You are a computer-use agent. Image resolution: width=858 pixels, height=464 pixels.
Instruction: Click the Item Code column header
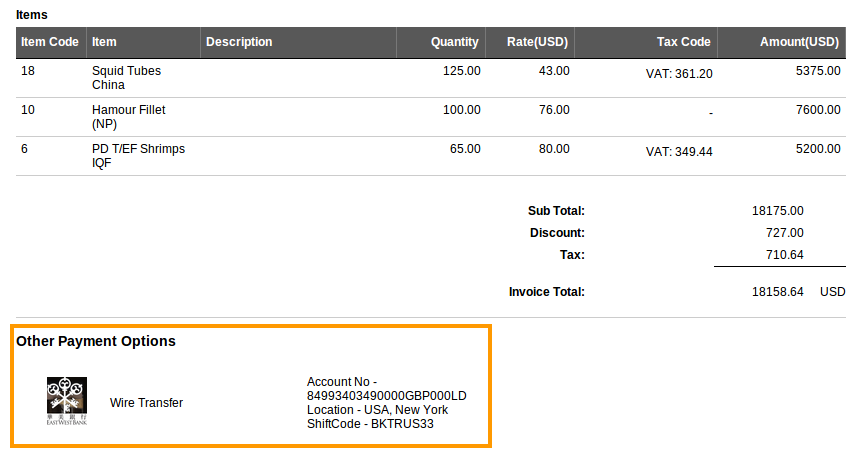click(50, 42)
